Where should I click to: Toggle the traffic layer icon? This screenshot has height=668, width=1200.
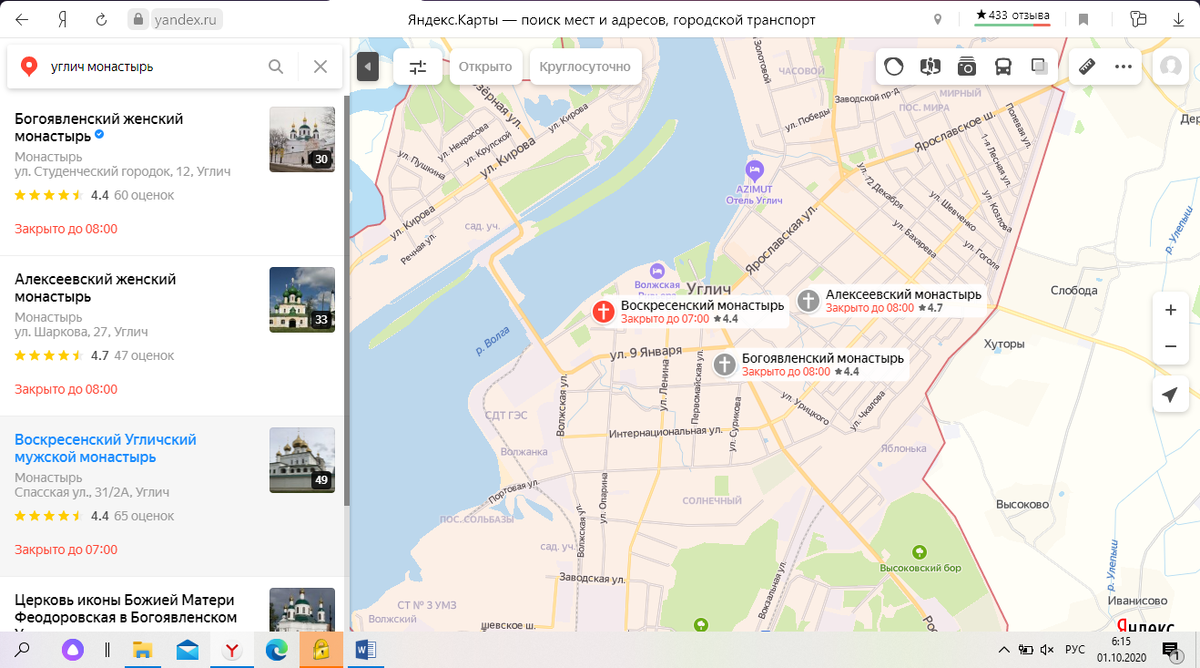[x=894, y=67]
